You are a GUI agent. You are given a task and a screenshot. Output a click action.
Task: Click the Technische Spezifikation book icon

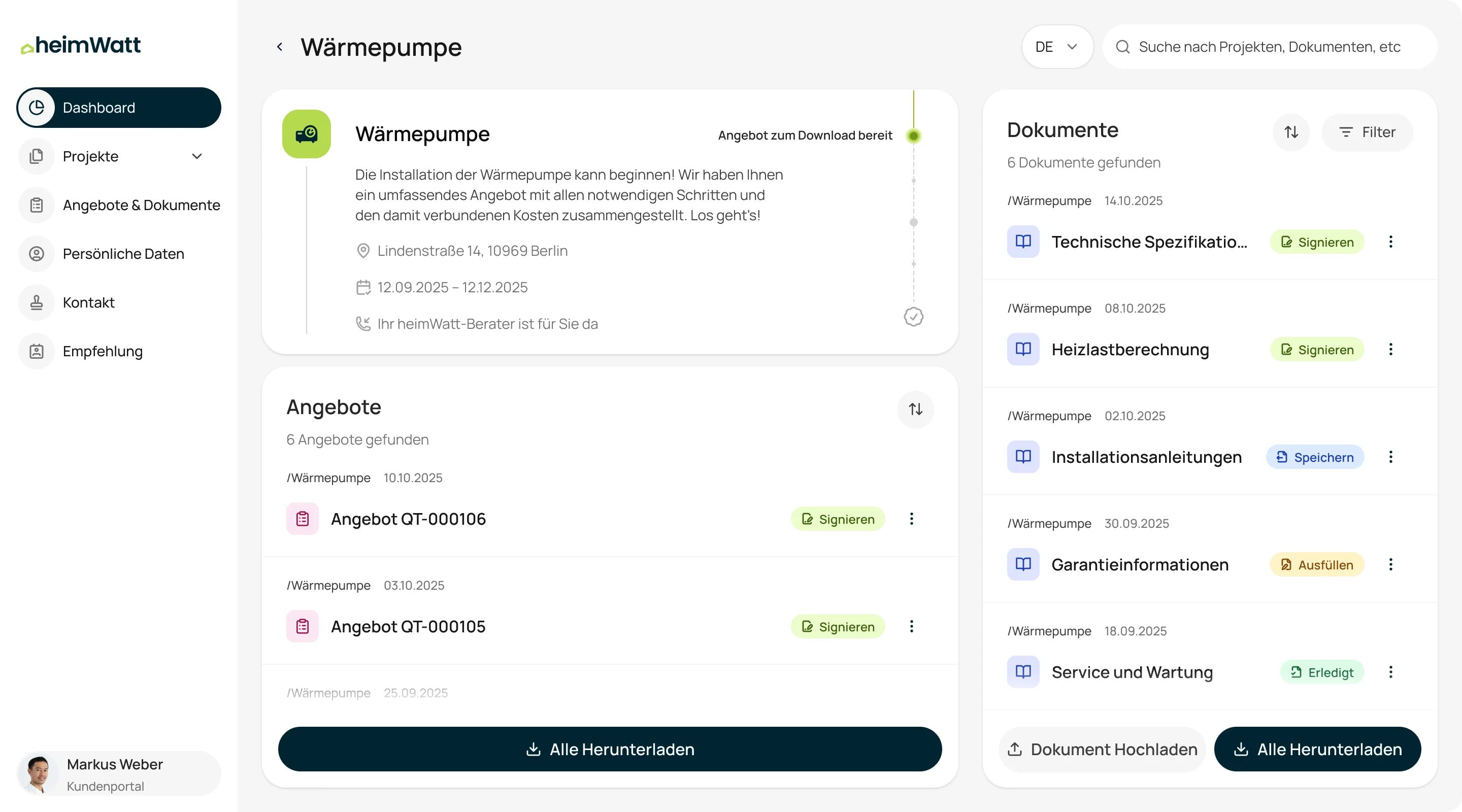(1023, 242)
